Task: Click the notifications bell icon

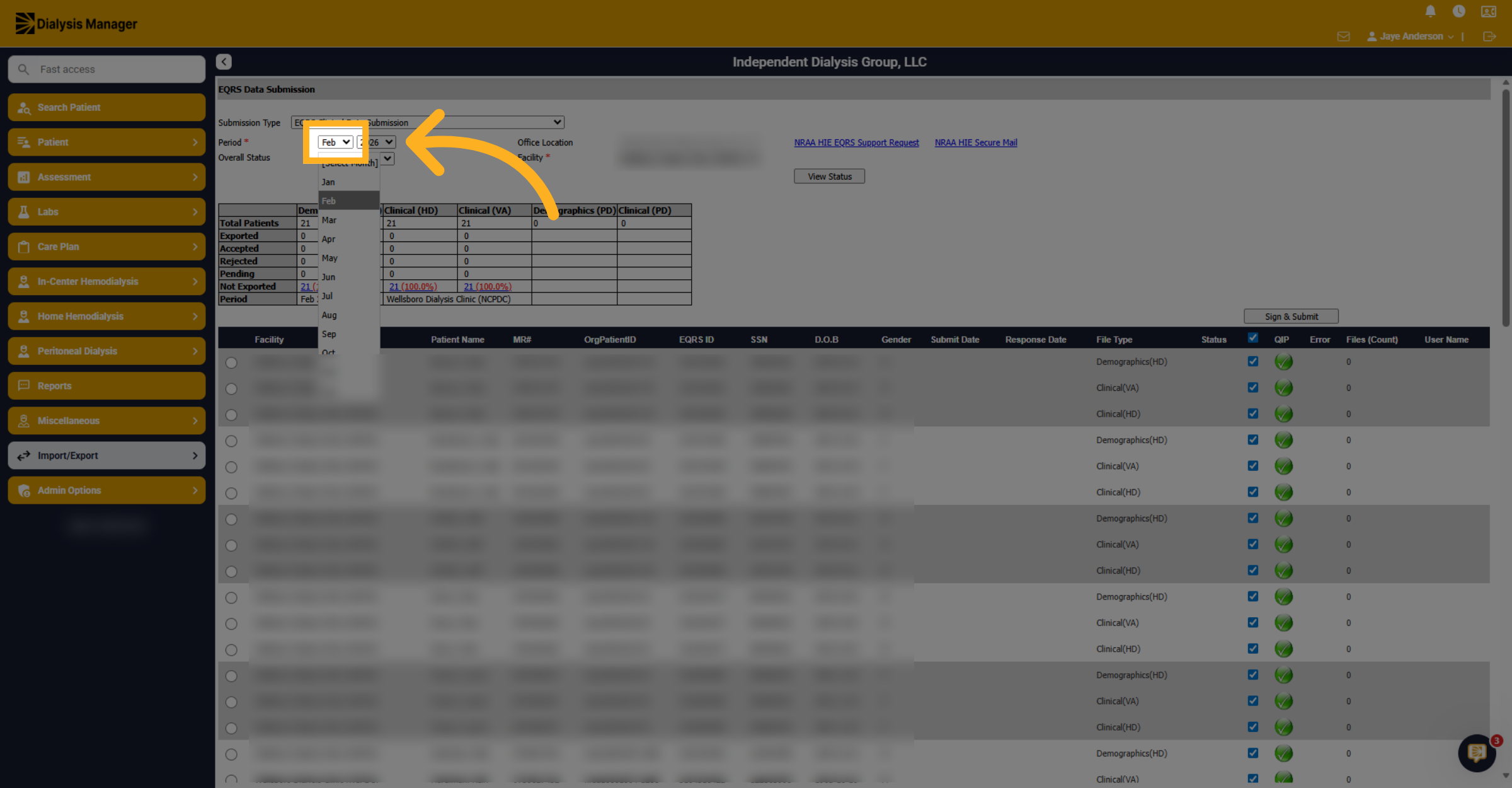Action: click(x=1430, y=11)
